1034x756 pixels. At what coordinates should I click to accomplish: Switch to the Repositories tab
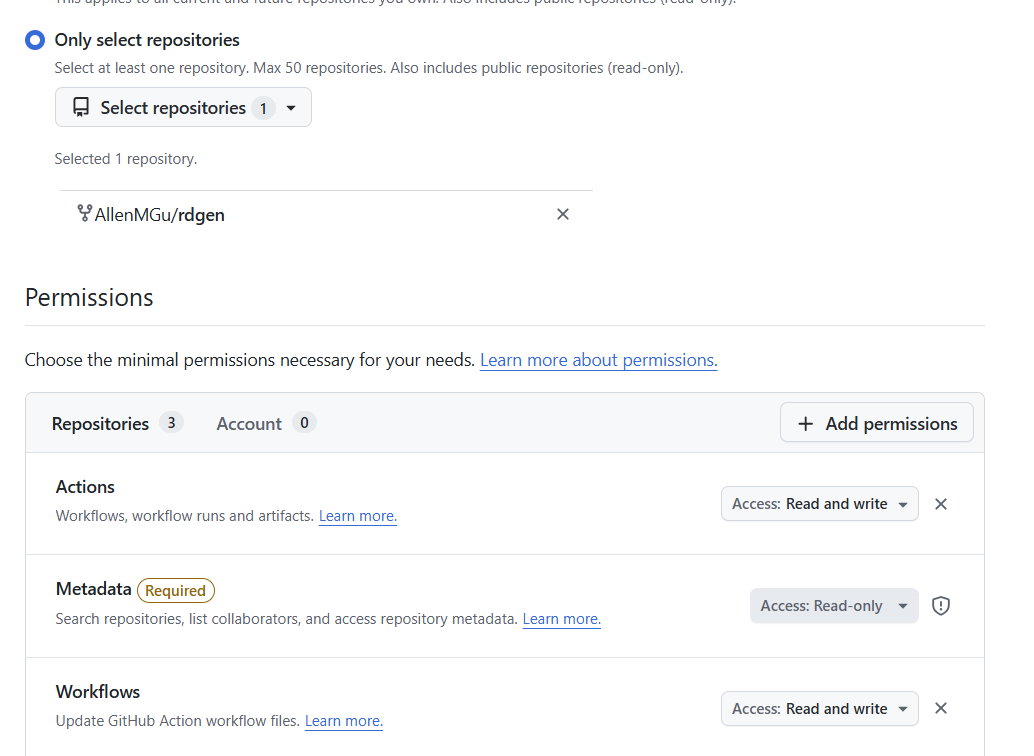point(116,423)
